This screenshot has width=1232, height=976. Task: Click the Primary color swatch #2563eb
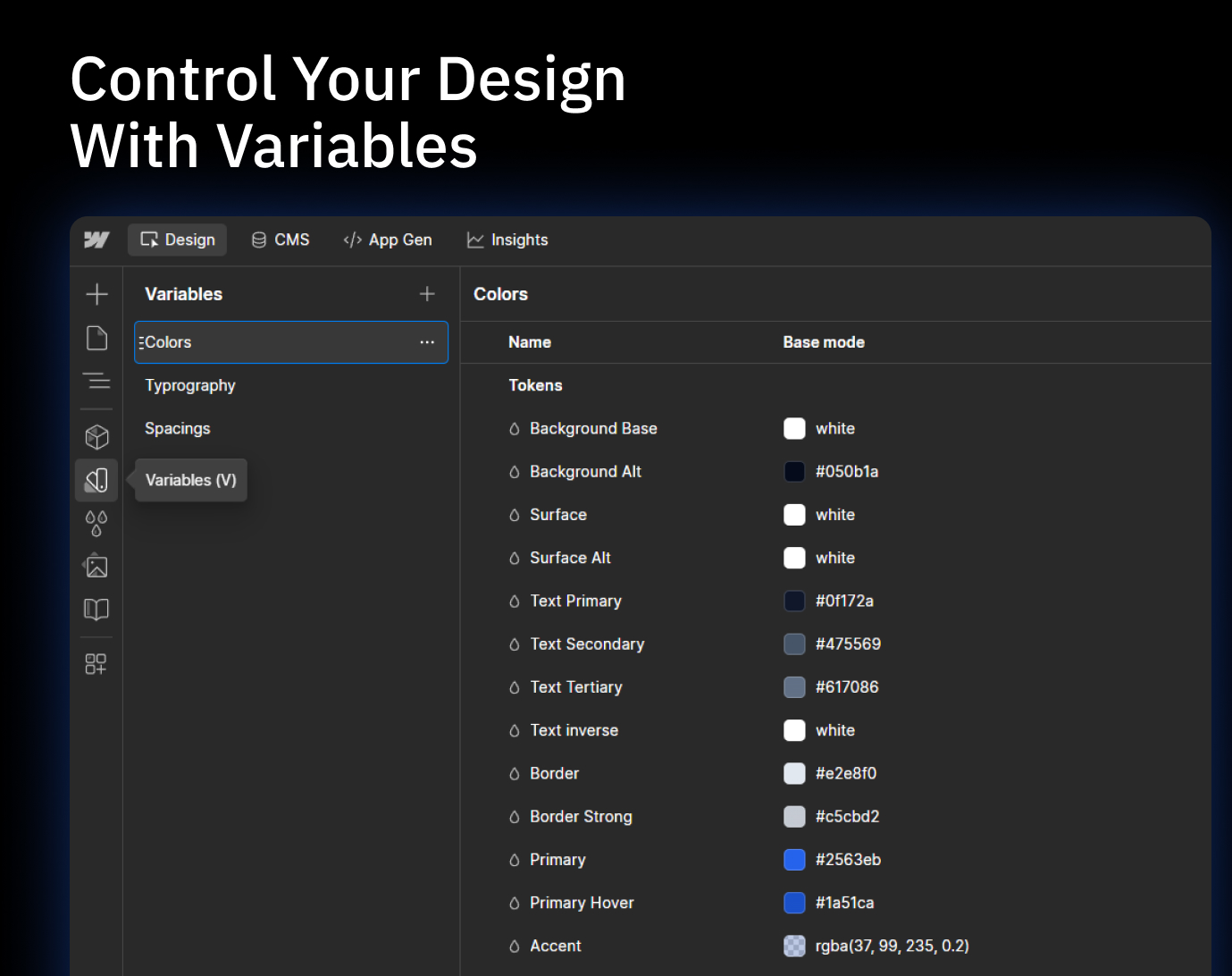point(793,860)
